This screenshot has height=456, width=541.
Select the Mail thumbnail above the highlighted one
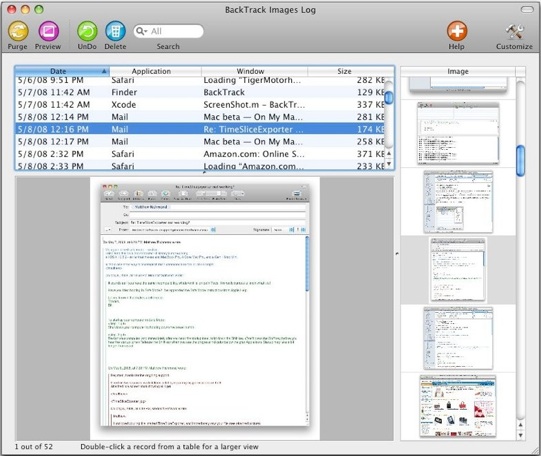point(458,202)
